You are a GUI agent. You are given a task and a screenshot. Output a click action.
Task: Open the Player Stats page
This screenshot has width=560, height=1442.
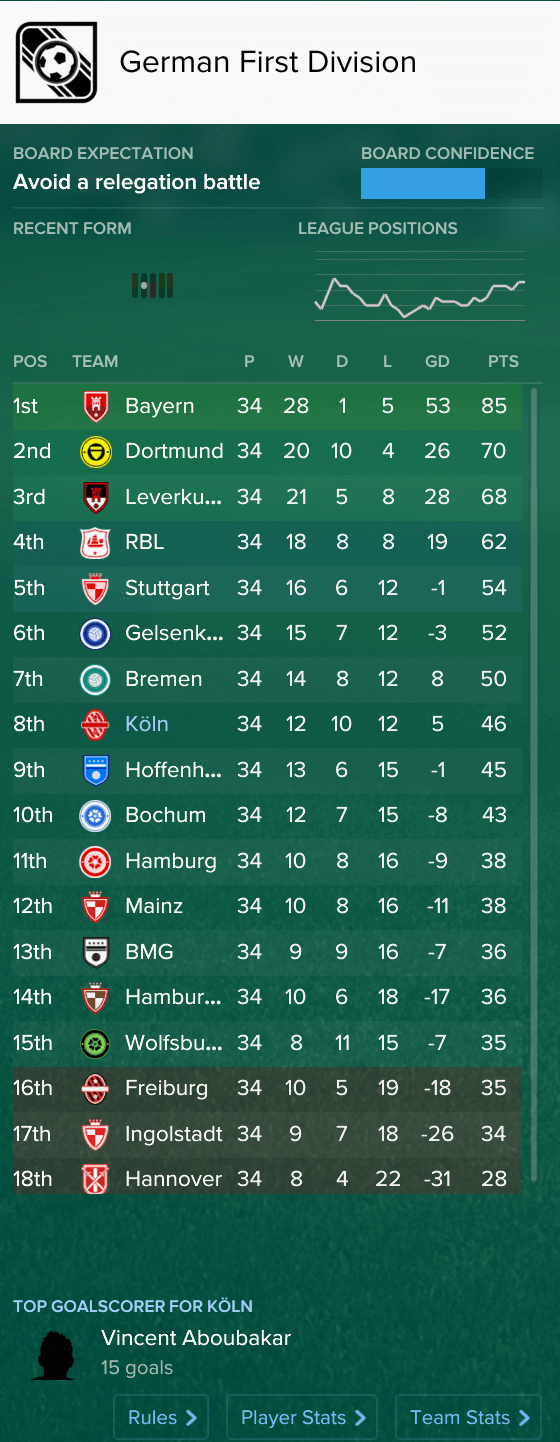pos(302,1418)
